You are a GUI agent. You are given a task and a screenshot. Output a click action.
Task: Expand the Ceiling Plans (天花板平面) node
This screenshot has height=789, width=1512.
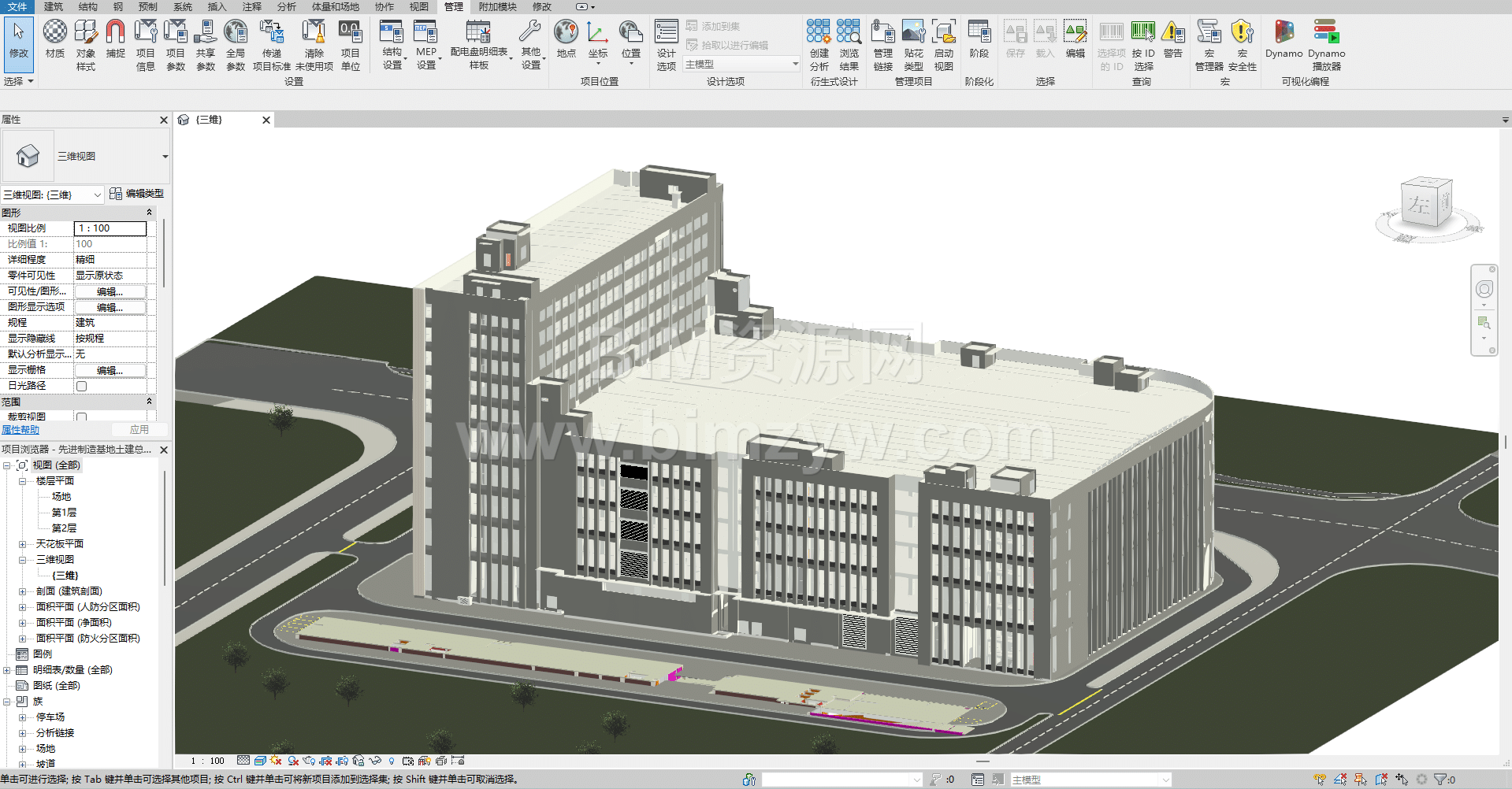pos(22,544)
